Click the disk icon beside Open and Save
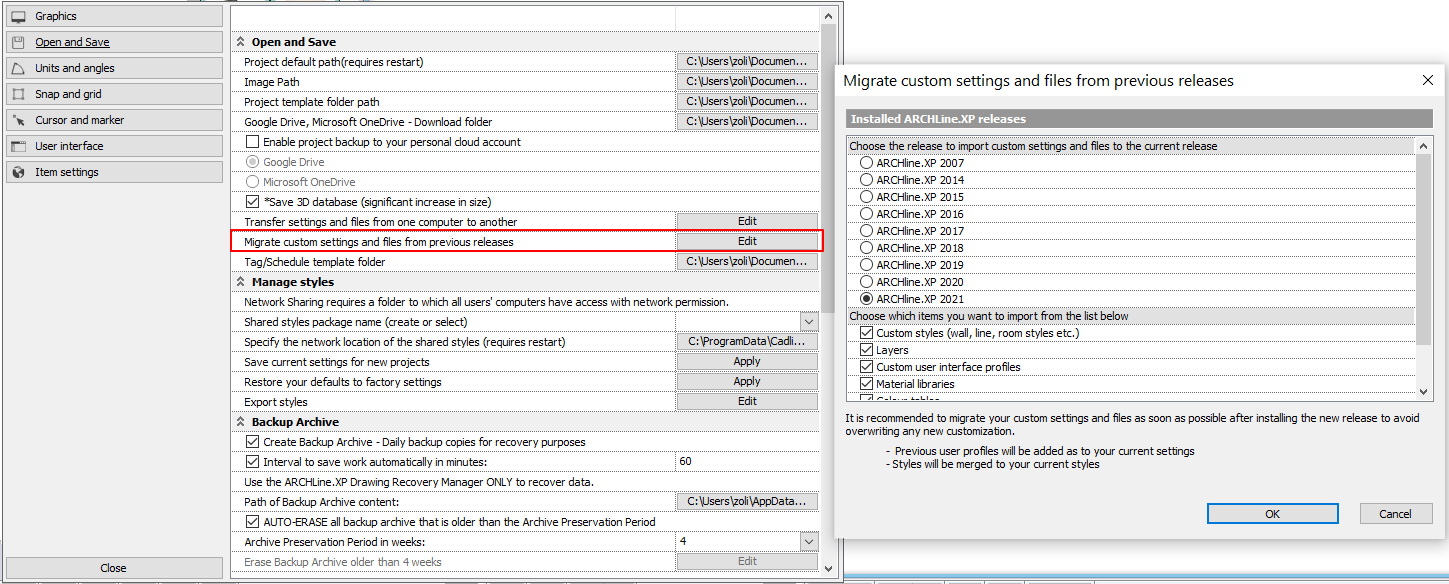1449x584 pixels. tap(17, 42)
